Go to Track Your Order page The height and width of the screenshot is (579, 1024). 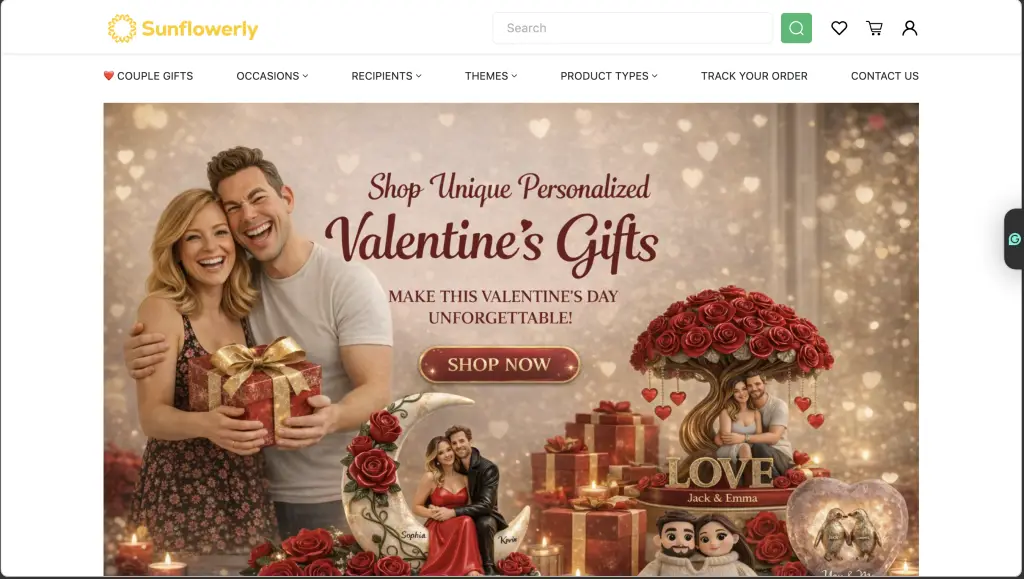pyautogui.click(x=754, y=76)
